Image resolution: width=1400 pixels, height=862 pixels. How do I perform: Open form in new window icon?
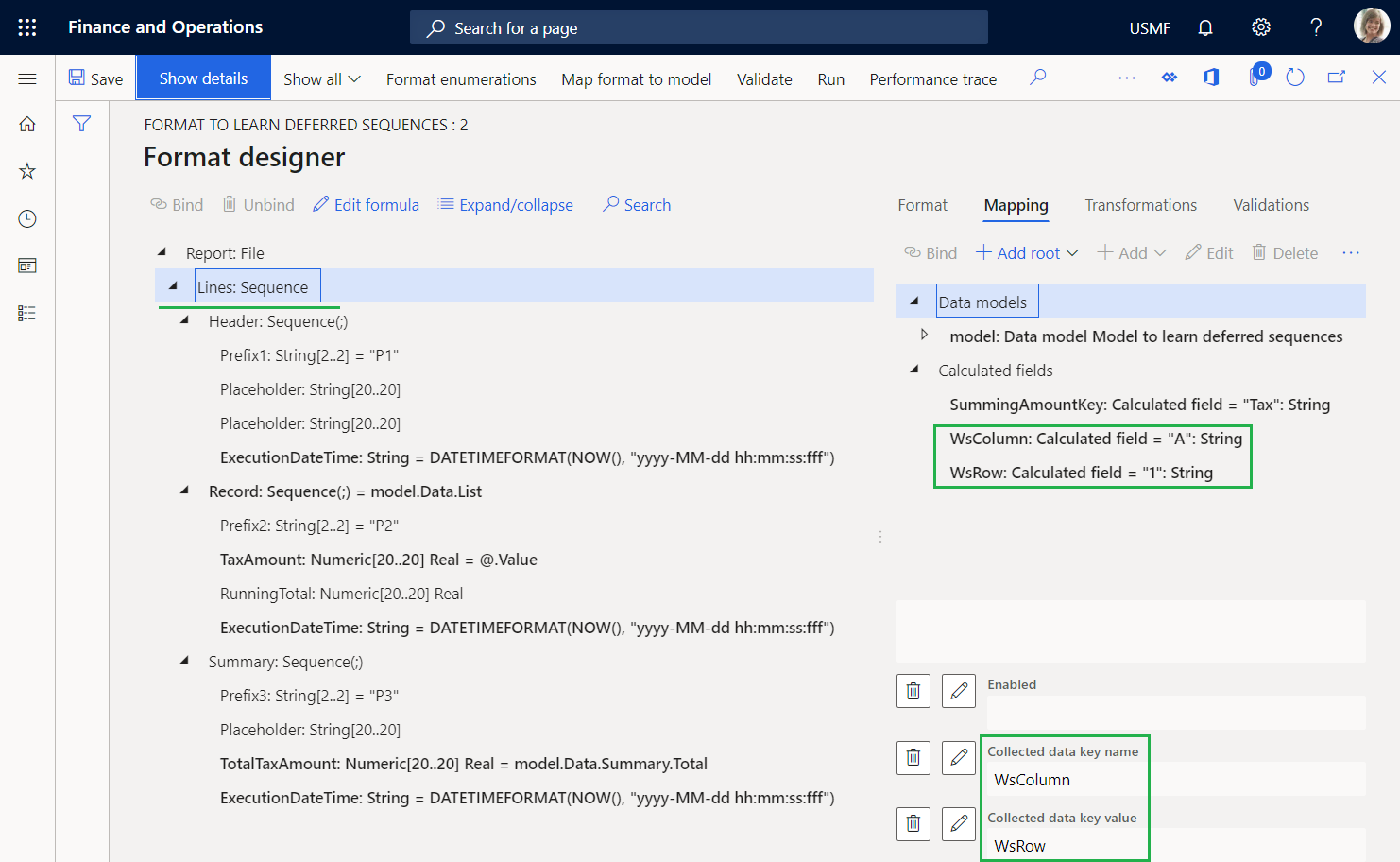tap(1337, 77)
